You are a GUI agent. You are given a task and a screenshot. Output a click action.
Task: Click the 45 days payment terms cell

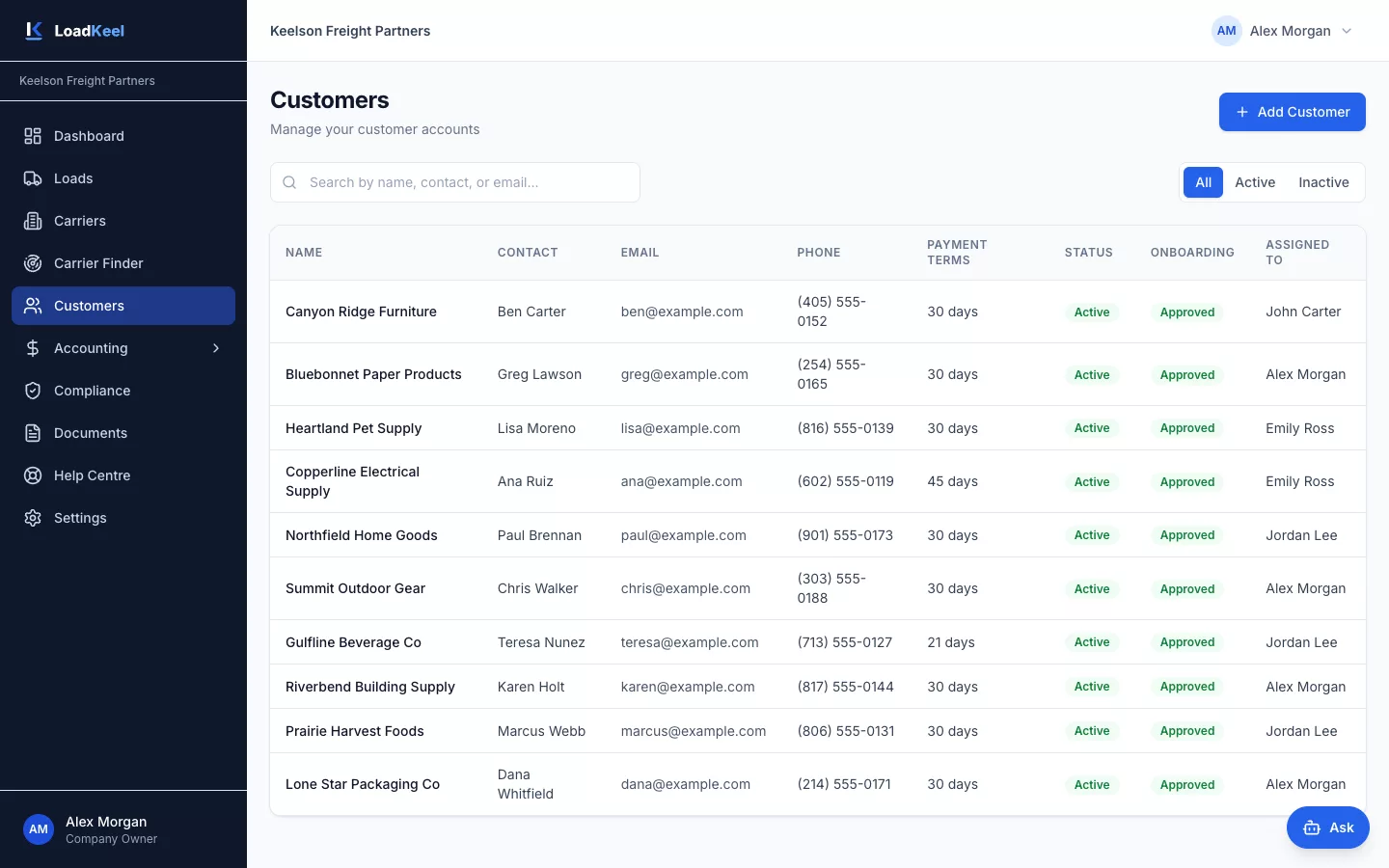[952, 481]
